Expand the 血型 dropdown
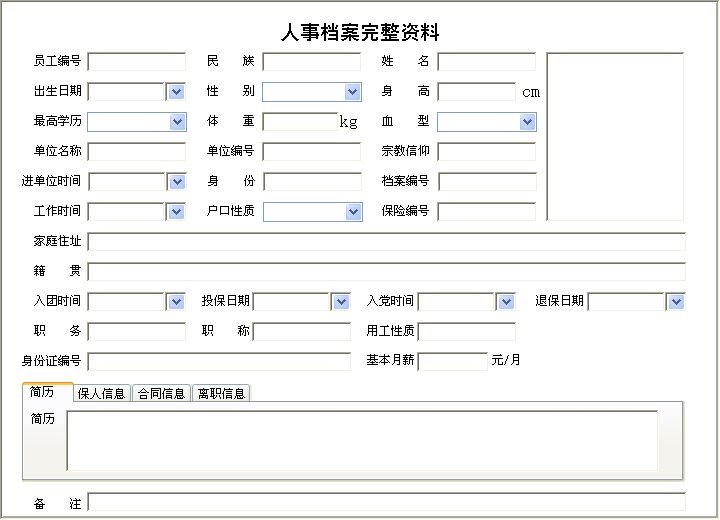720x520 pixels. (527, 122)
